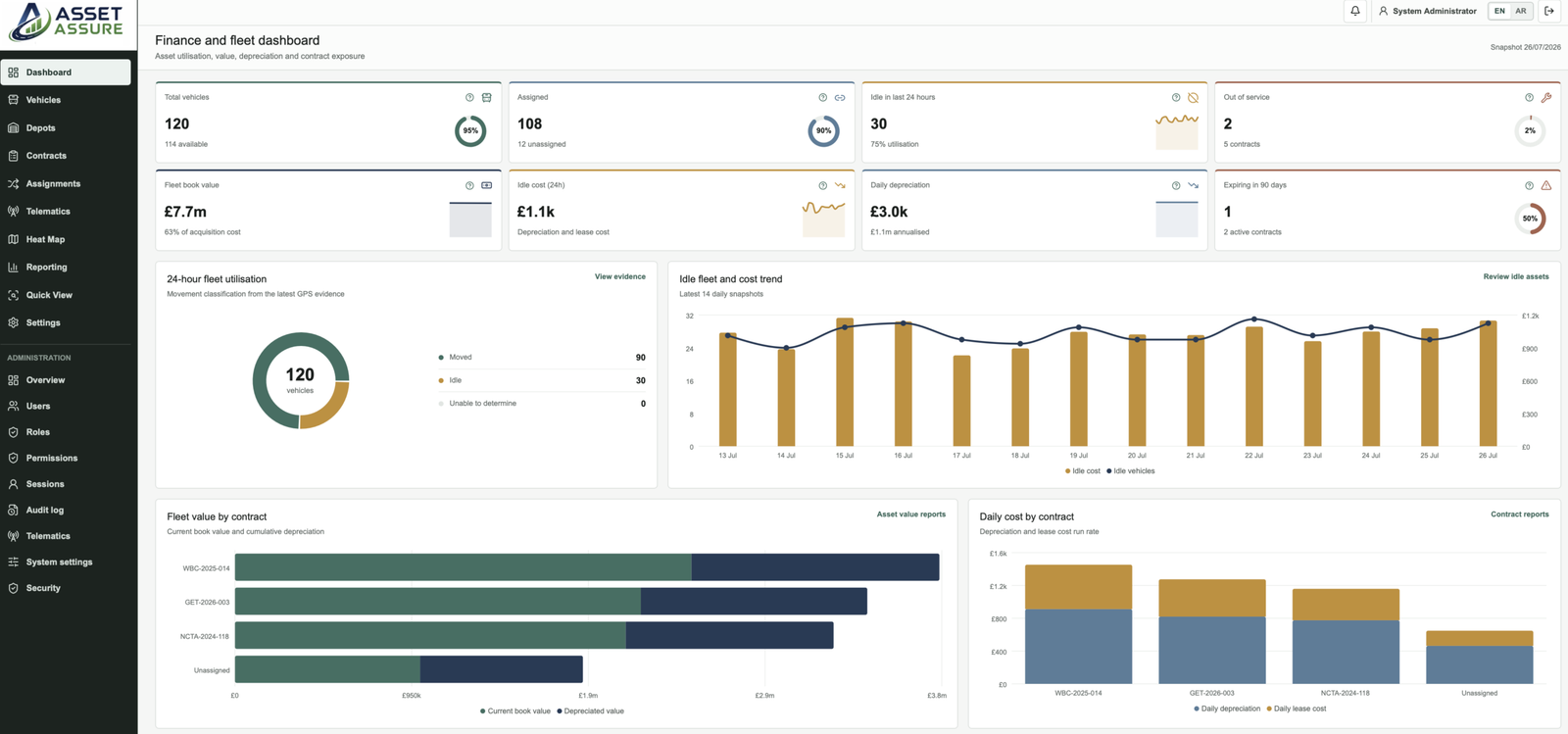The width and height of the screenshot is (1568, 734).
Task: Click the Unable to determine legend row
Action: click(x=542, y=404)
